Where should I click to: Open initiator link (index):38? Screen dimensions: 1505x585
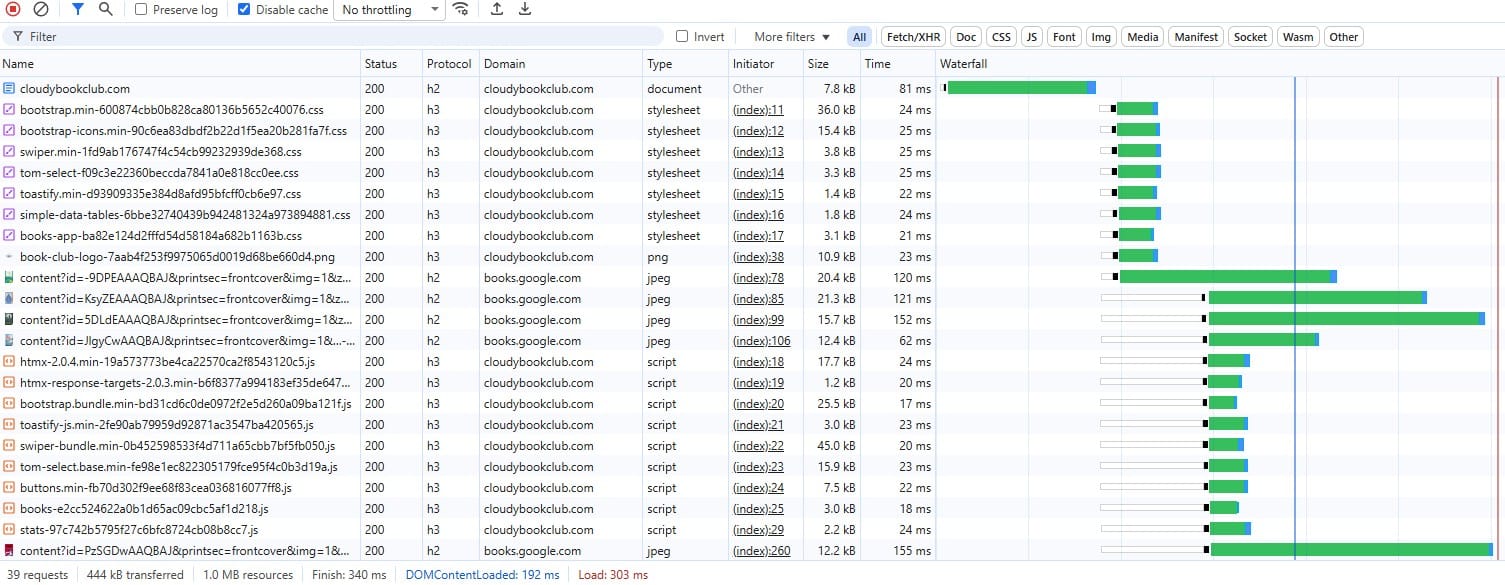click(x=758, y=257)
